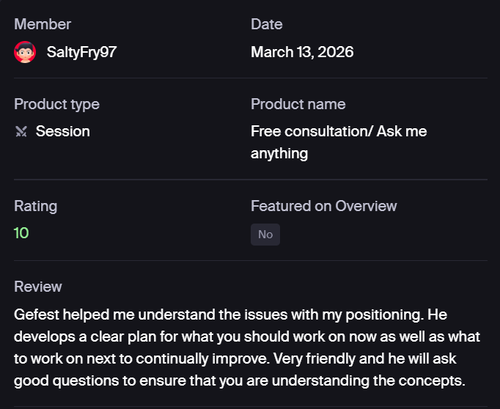This screenshot has width=500, height=409.
Task: Click the Product name label
Action: point(298,104)
